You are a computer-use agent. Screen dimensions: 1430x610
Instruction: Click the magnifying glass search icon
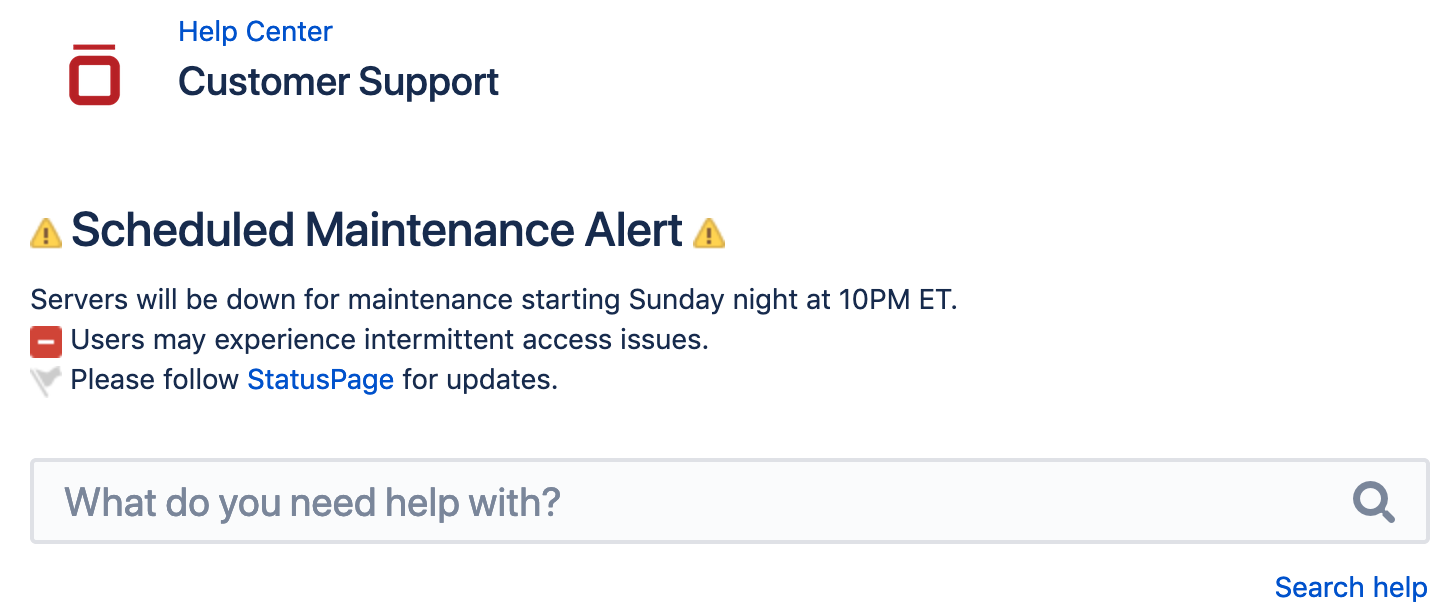(1373, 502)
